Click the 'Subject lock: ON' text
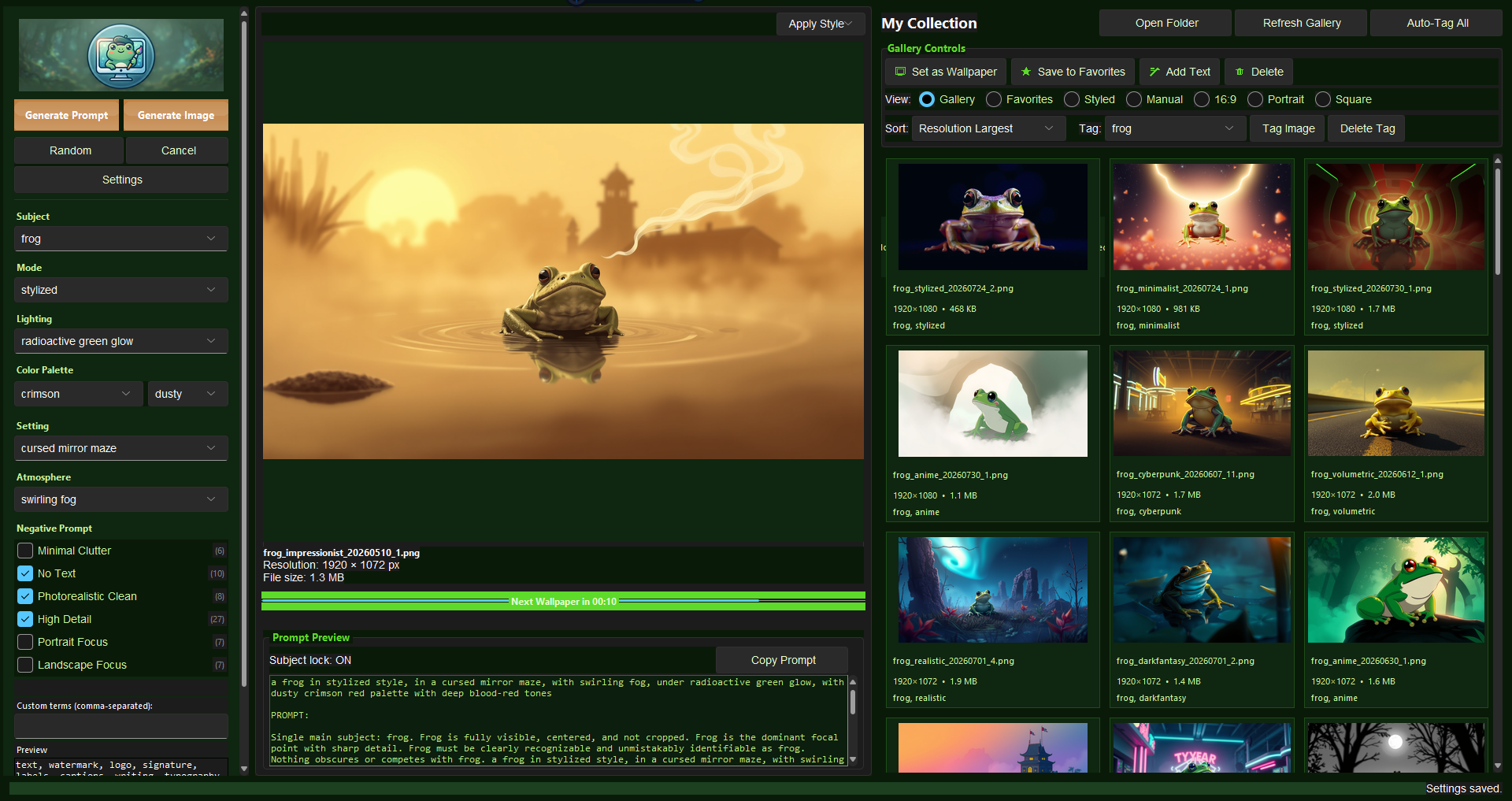 310,660
